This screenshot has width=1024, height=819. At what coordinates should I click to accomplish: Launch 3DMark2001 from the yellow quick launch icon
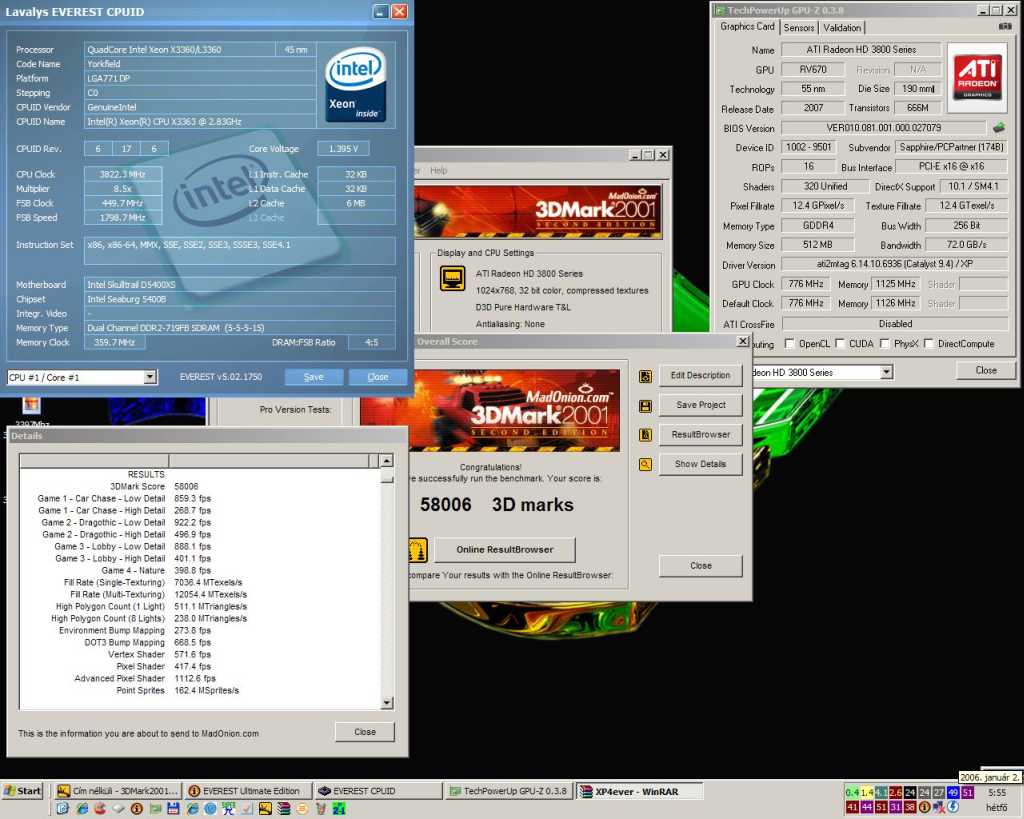(x=265, y=809)
